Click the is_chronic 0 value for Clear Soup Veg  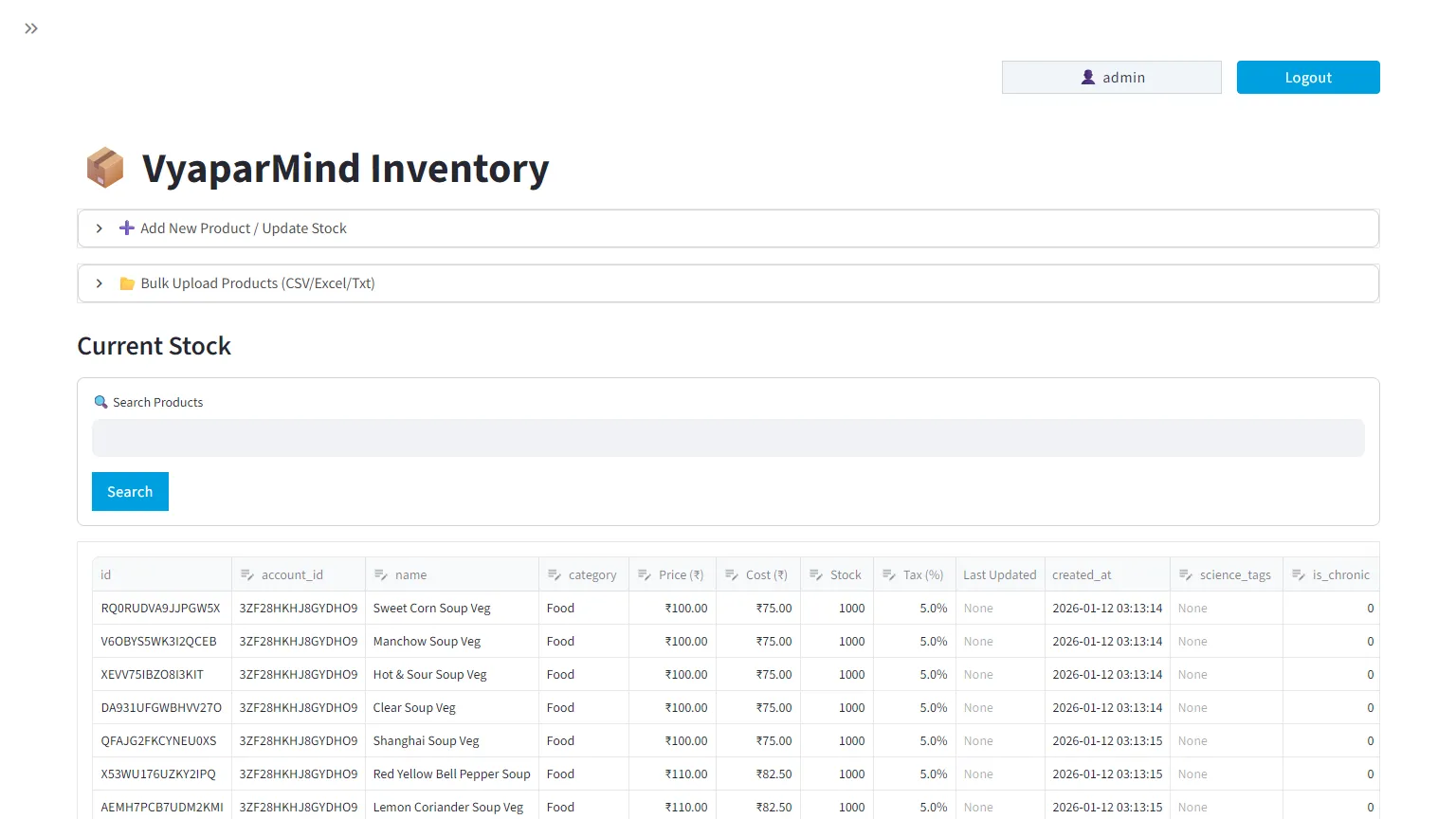(x=1331, y=707)
